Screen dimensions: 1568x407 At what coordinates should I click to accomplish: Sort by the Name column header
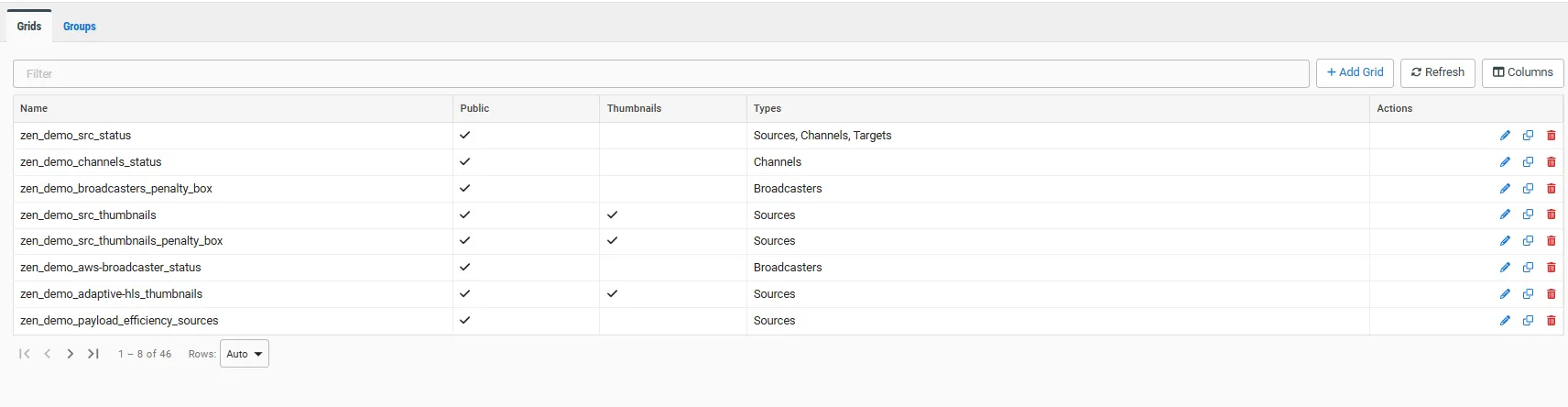(x=233, y=108)
